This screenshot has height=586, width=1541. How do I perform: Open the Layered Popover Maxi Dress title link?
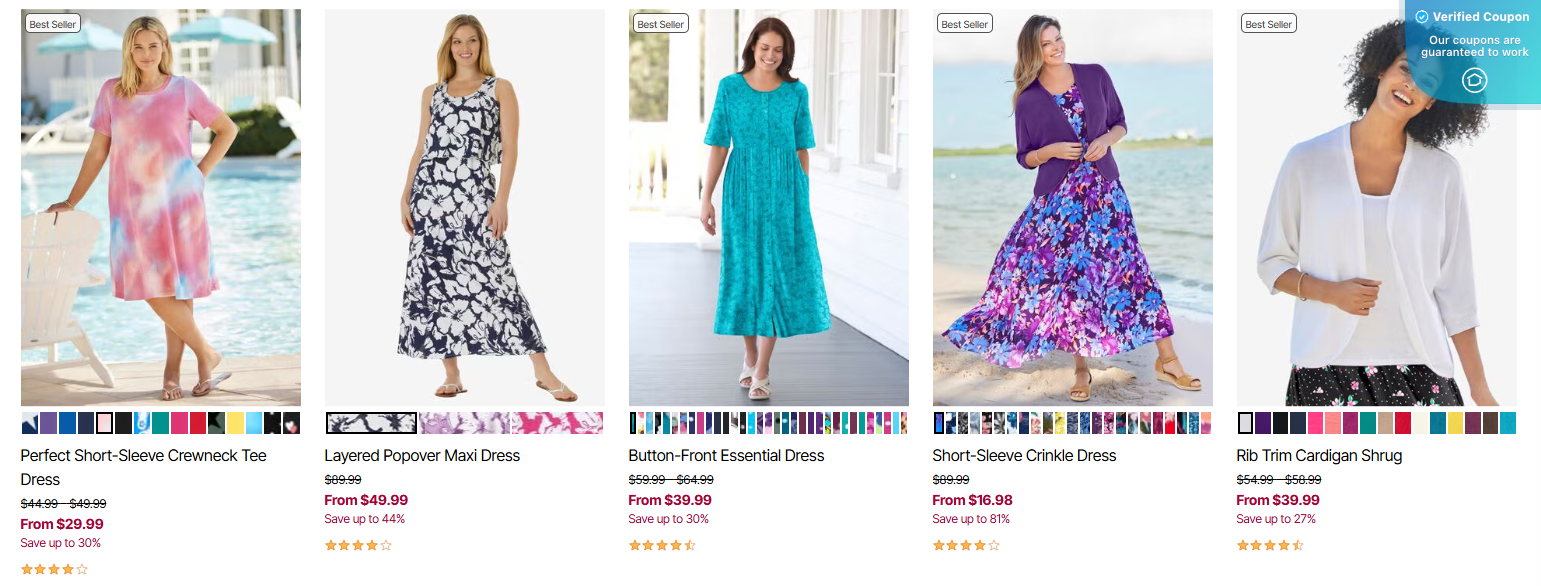click(x=422, y=455)
